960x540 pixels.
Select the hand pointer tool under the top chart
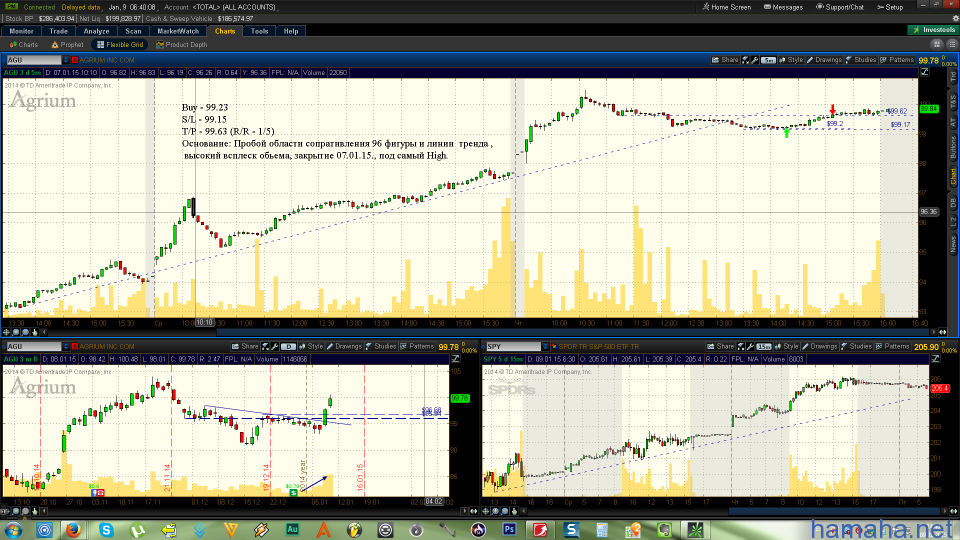35,332
